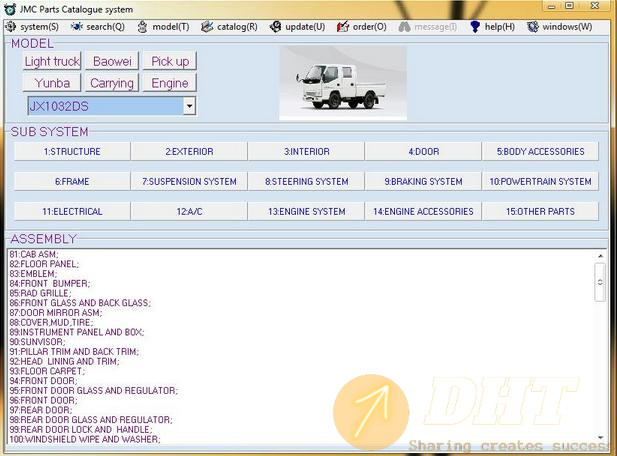The width and height of the screenshot is (617, 456).
Task: Click the JMC app icon in the title bar
Action: point(10,9)
